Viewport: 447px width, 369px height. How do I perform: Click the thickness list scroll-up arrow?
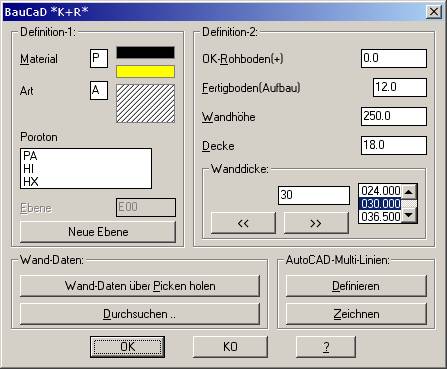coord(409,192)
